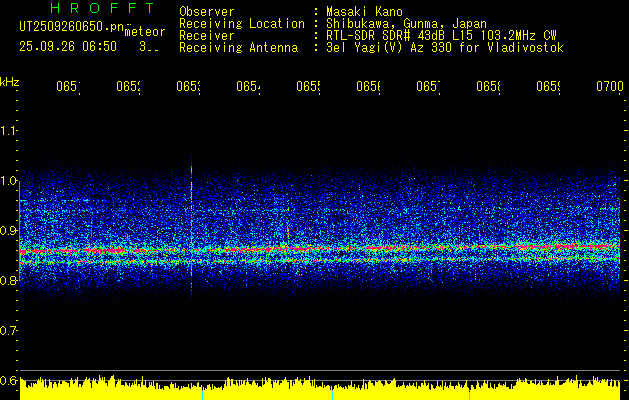Select the location Shibukawa, Gunma, Japan
The image size is (629, 400).
pyautogui.click(x=406, y=23)
